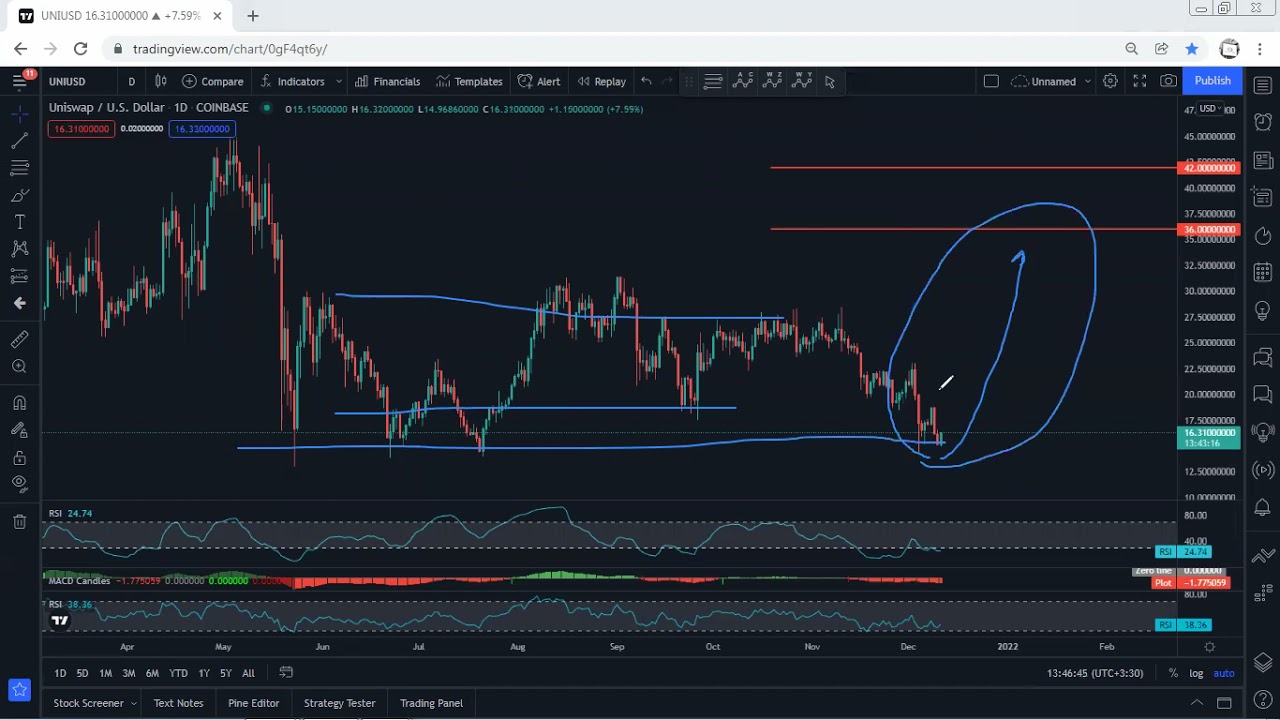Open the Unnamed layout dropdown
The image size is (1280, 720).
(1051, 81)
